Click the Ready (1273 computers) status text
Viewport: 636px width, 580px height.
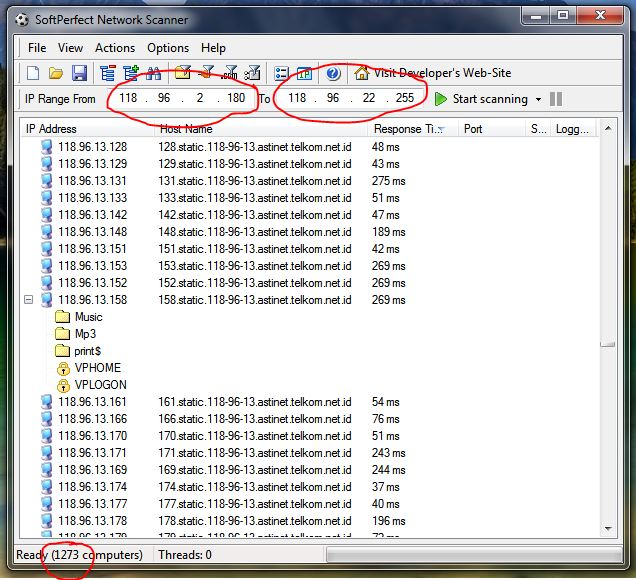80,555
